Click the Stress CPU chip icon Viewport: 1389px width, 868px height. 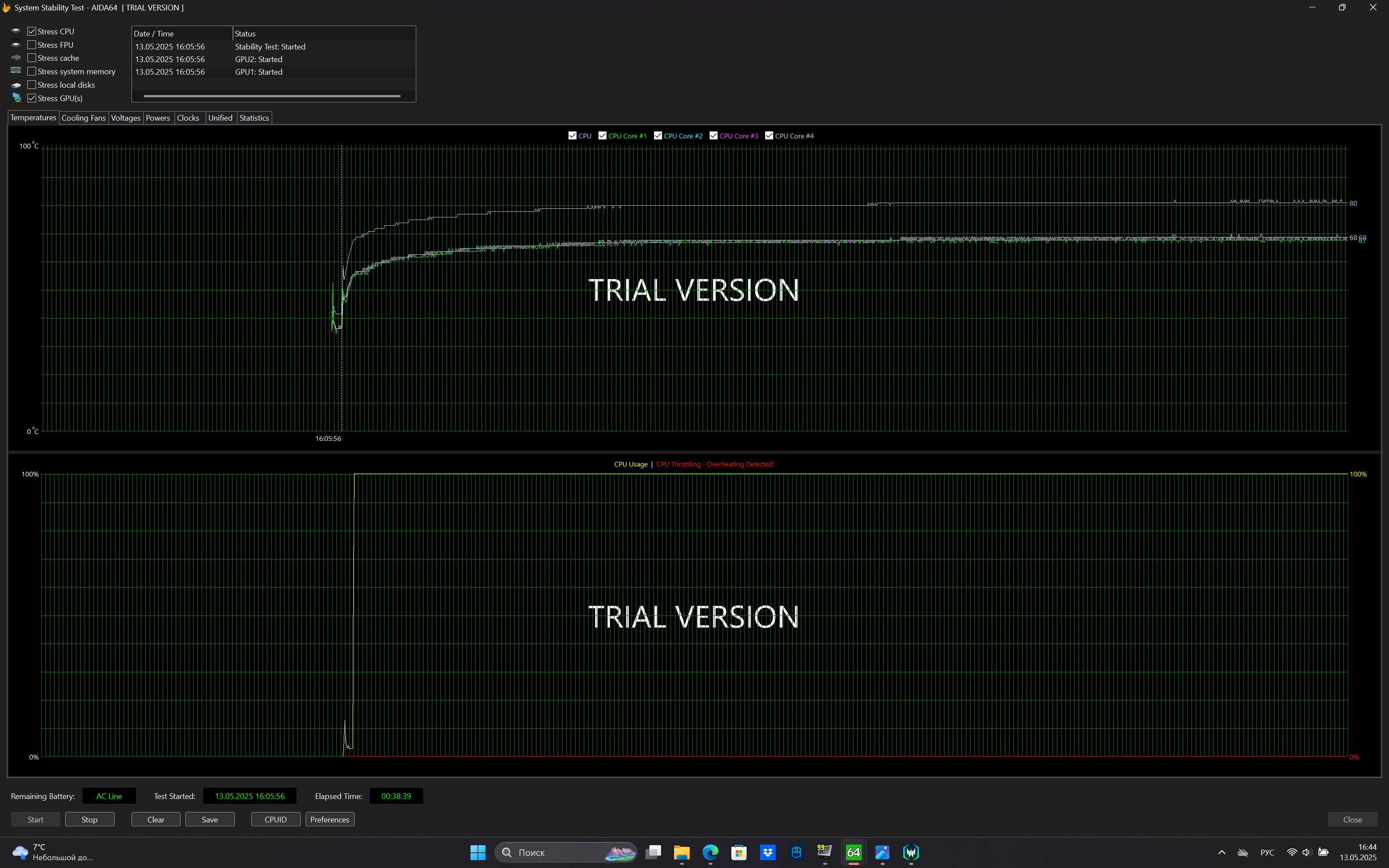pos(16,31)
